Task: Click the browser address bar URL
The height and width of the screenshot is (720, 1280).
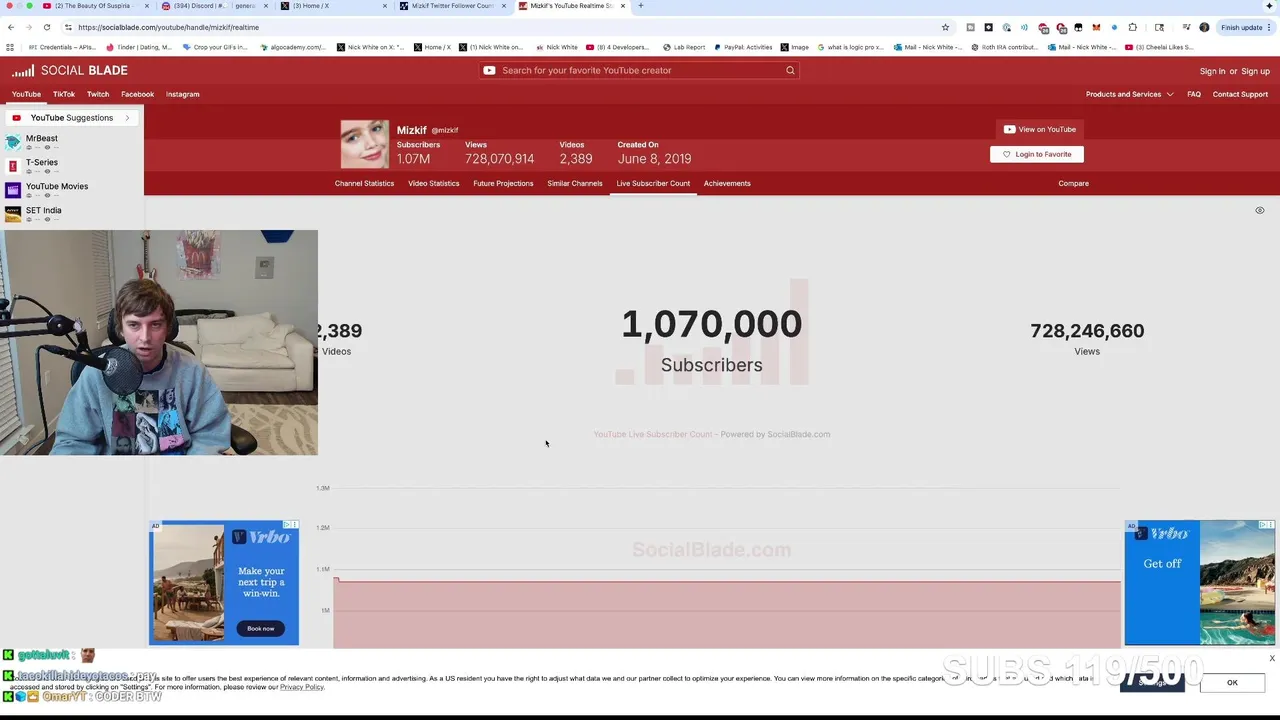Action: (168, 27)
